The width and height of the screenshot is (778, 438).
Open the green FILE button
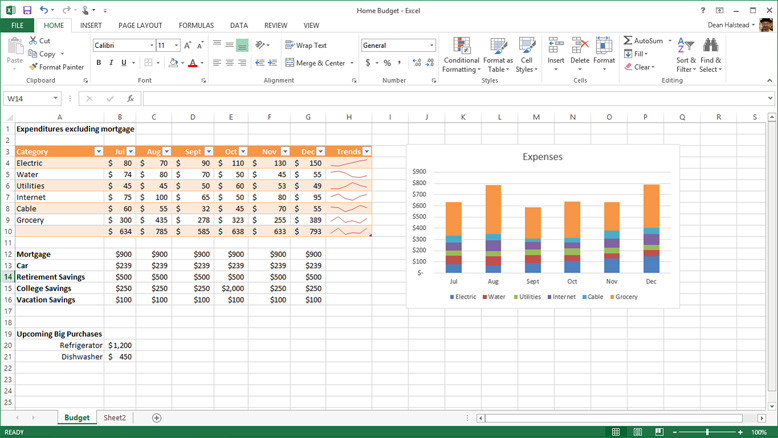coord(17,25)
